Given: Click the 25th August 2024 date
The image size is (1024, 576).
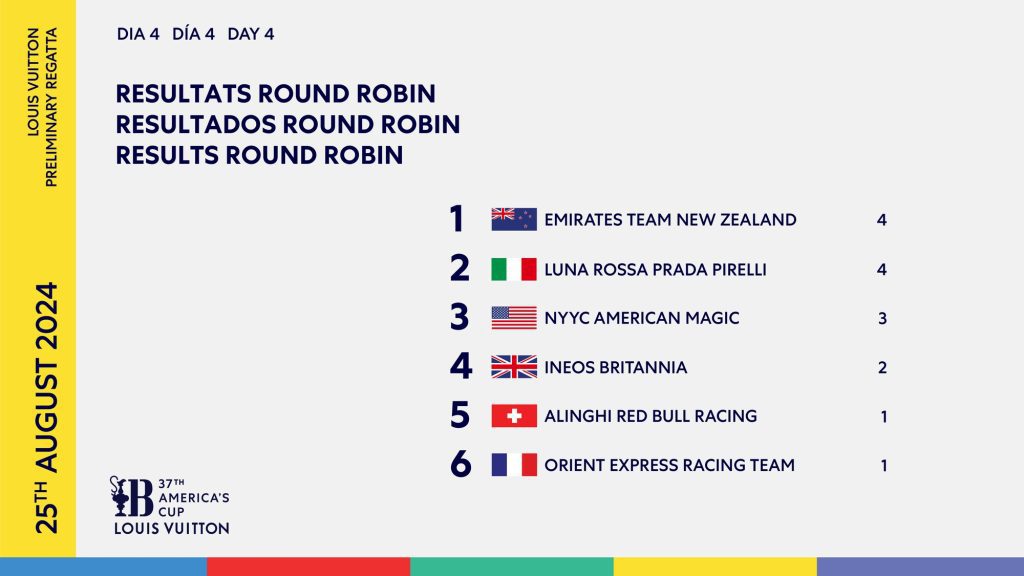Looking at the screenshot, I should click(x=47, y=408).
